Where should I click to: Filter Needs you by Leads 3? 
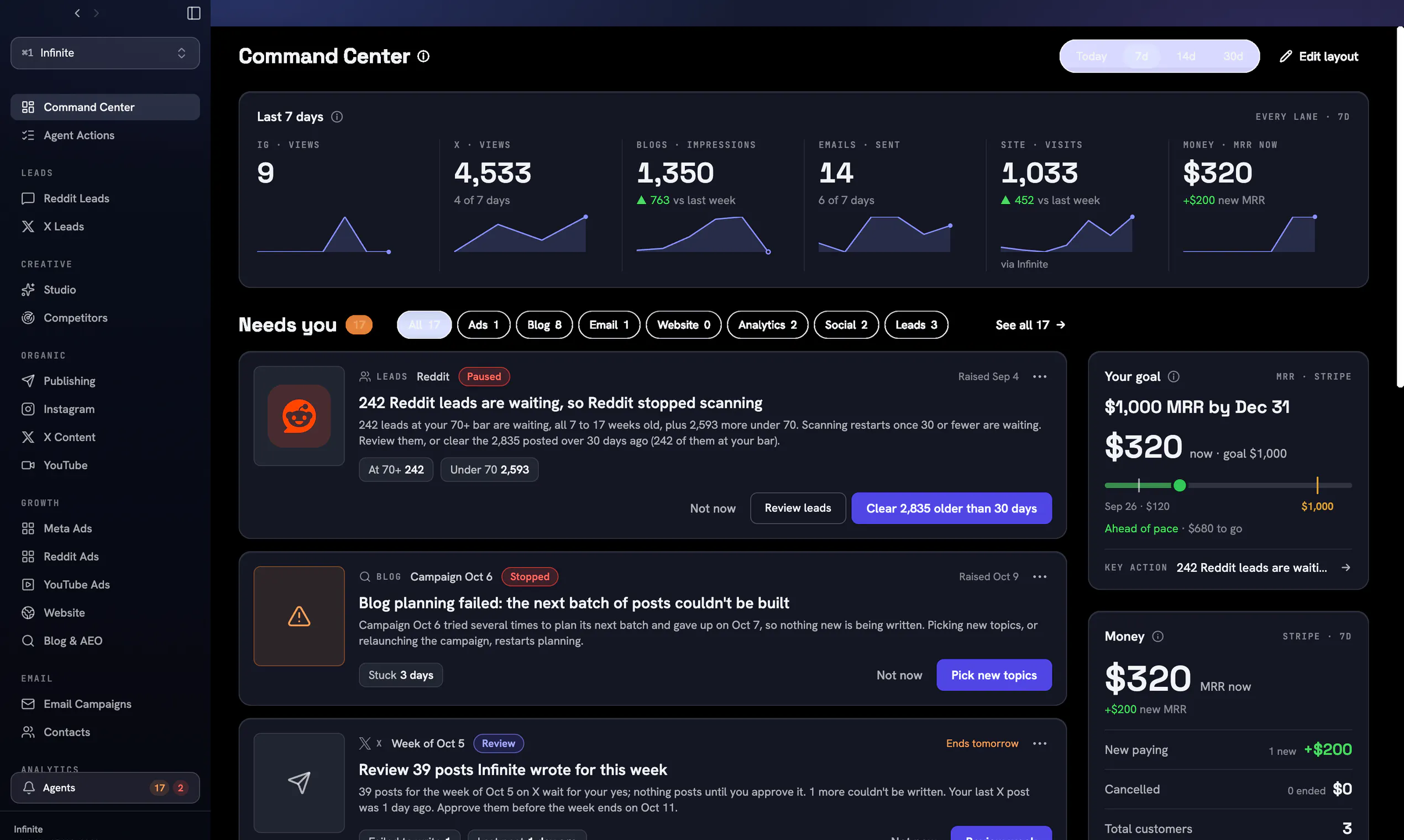(x=916, y=325)
